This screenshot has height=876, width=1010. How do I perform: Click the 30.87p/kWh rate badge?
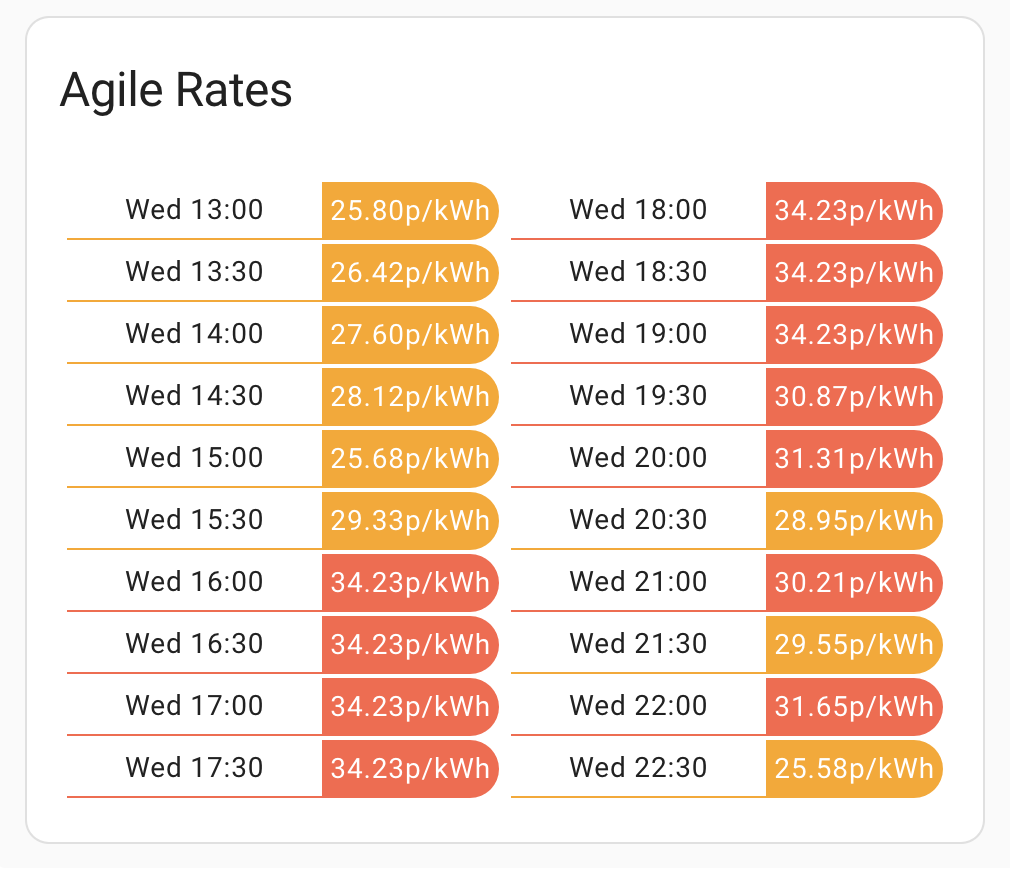(x=854, y=397)
